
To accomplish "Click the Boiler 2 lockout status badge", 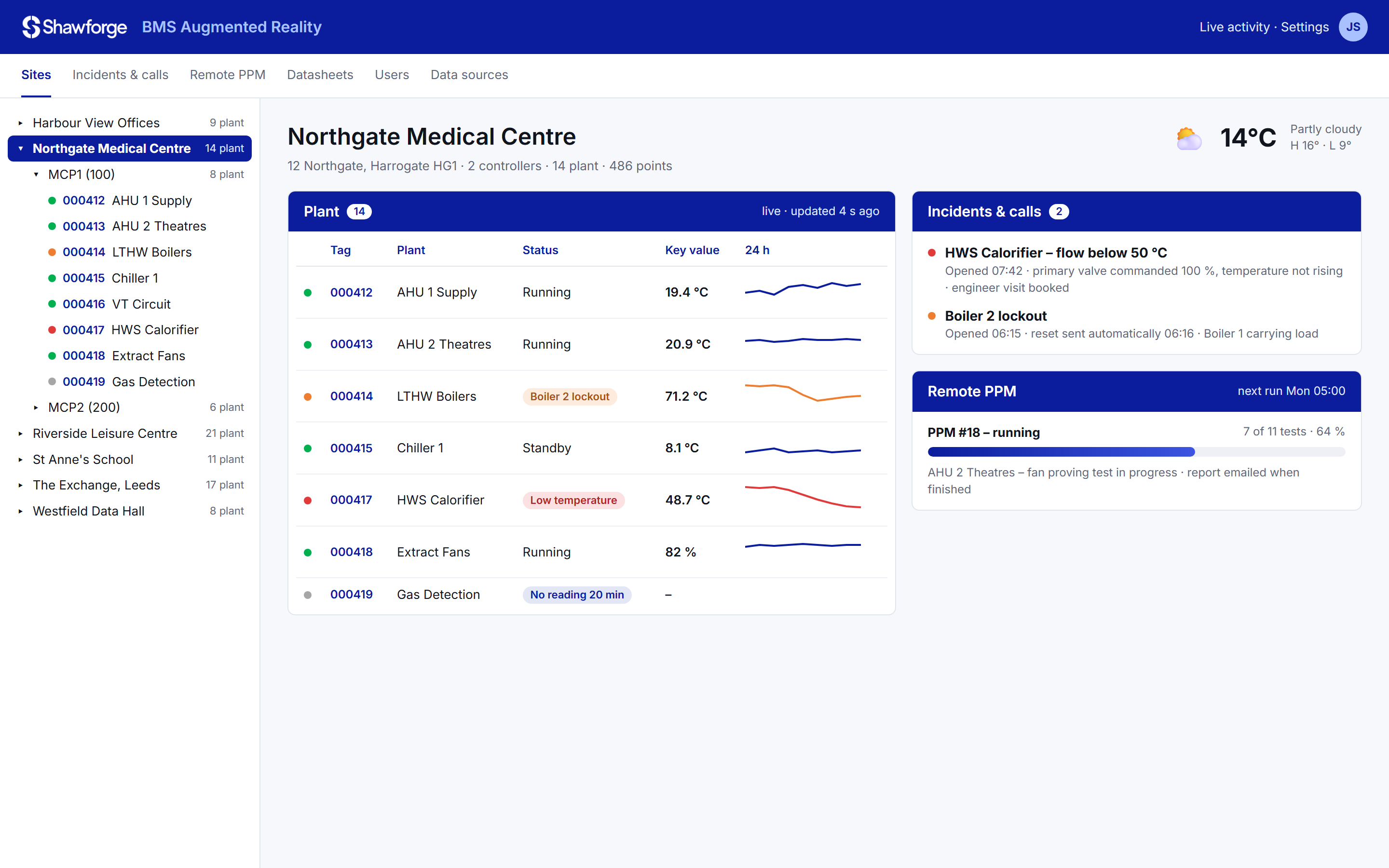I will pyautogui.click(x=570, y=397).
